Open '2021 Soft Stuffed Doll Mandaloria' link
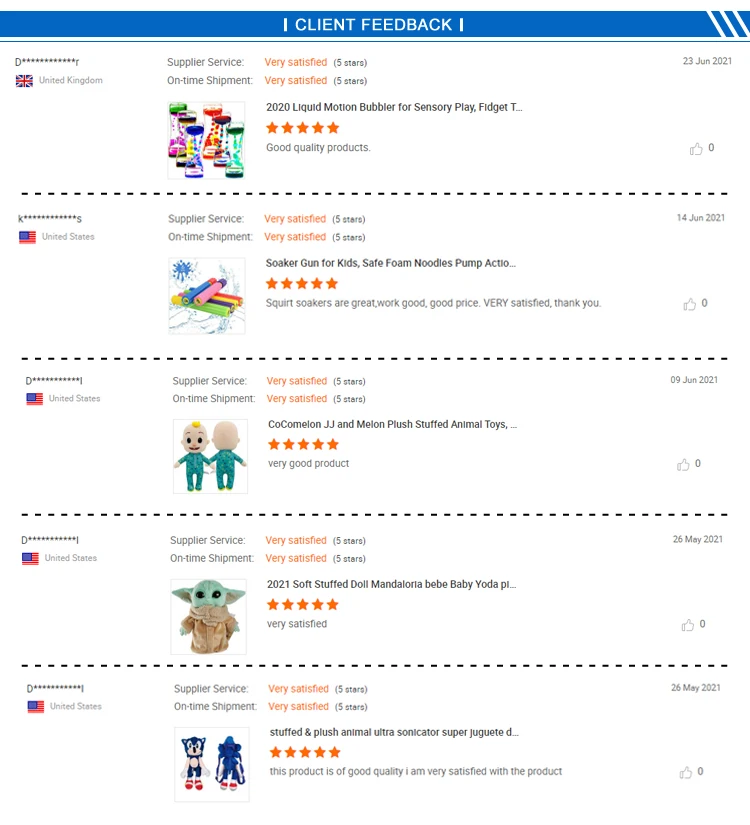 (x=392, y=584)
